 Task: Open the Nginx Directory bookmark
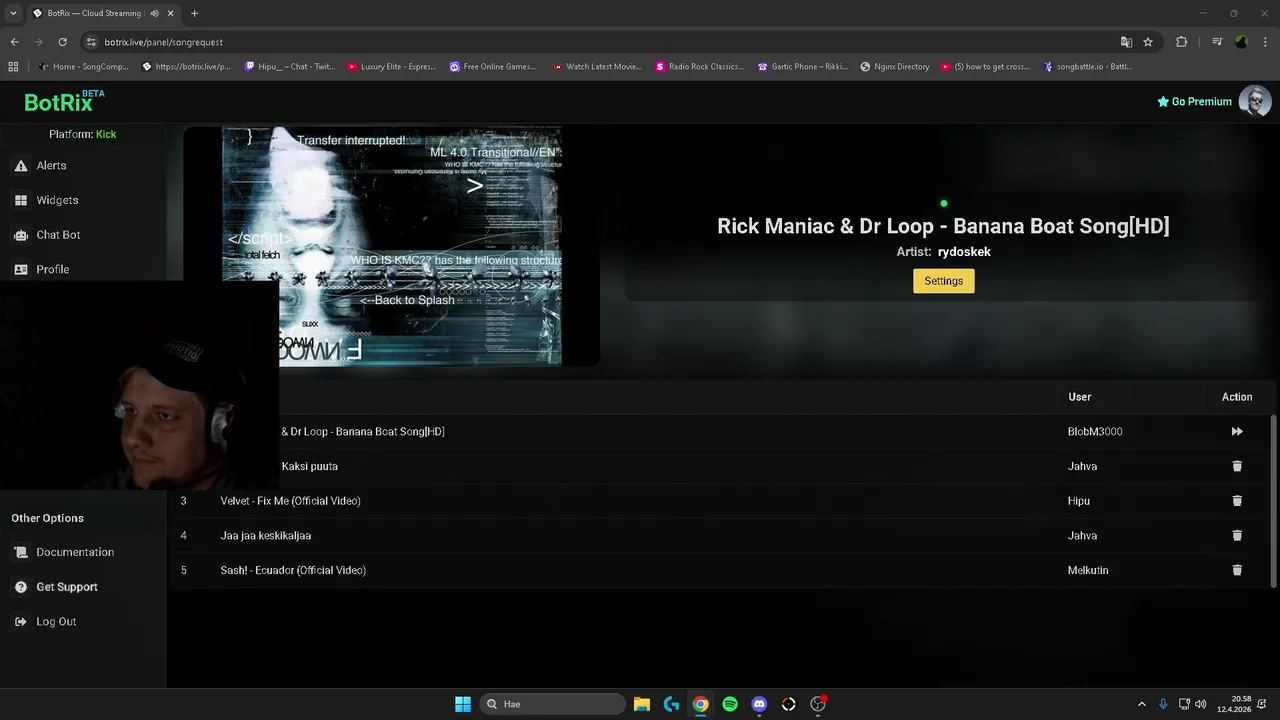(895, 67)
